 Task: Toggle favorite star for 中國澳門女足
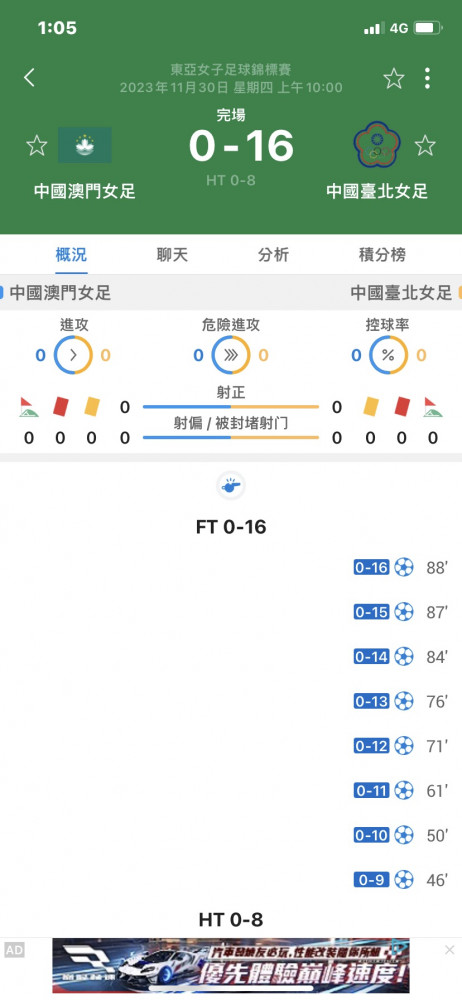pos(37,145)
